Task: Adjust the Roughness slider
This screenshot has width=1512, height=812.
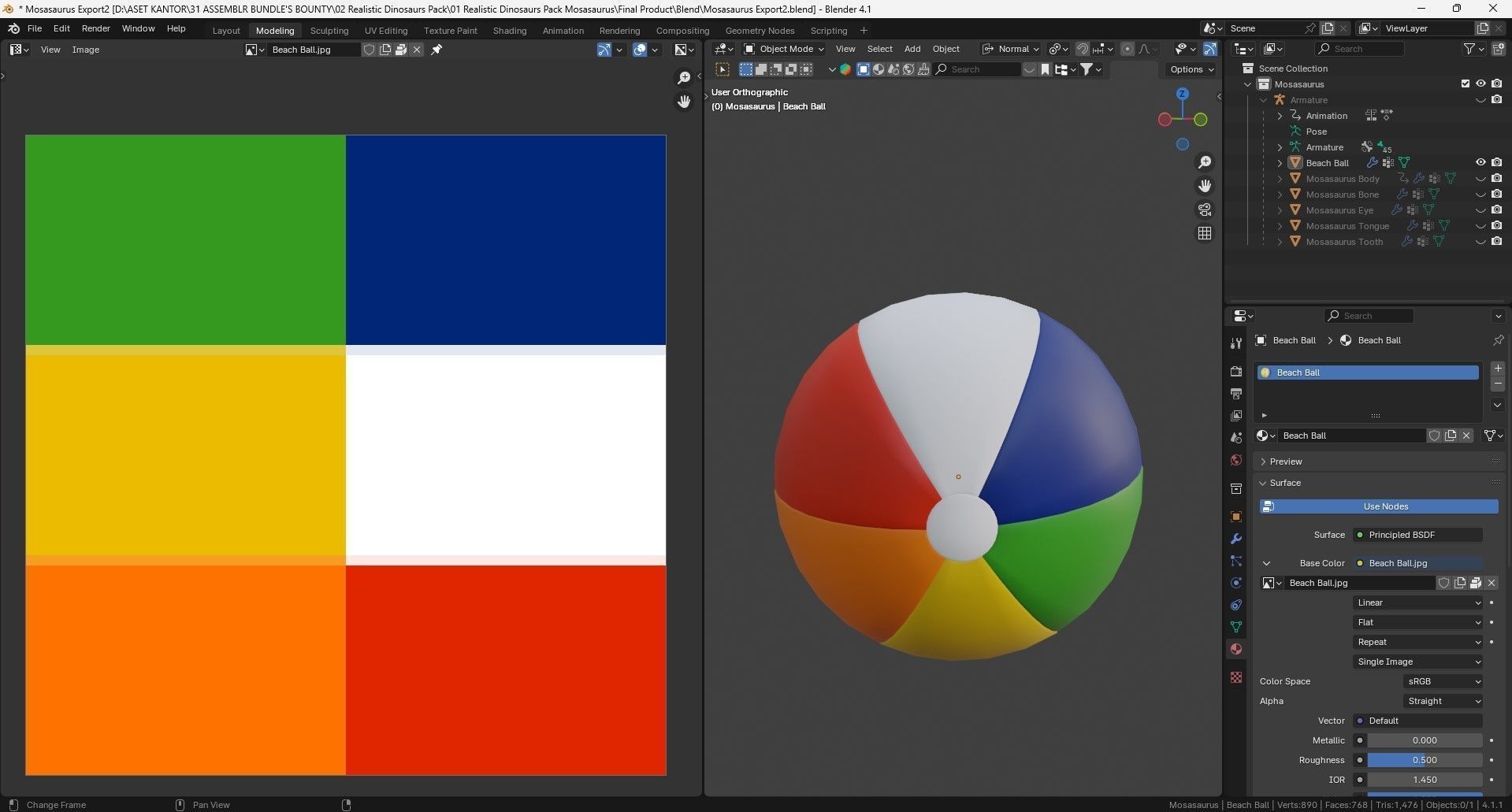Action: 1425,760
